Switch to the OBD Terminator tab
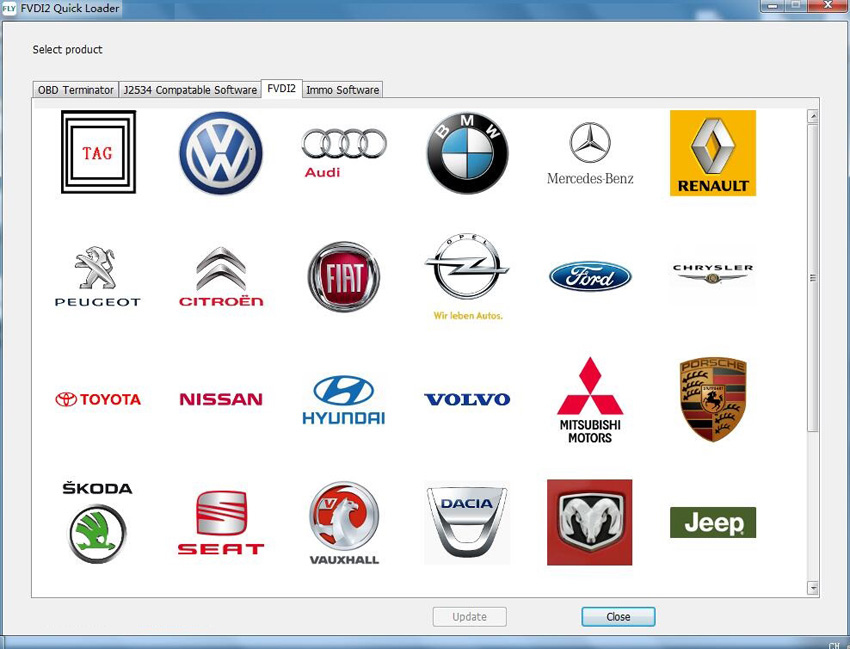Viewport: 850px width, 649px height. click(x=75, y=90)
